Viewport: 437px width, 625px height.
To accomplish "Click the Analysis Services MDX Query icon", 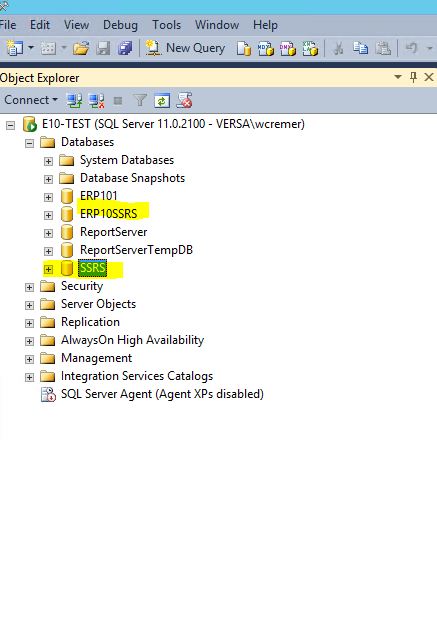I will click(266, 49).
